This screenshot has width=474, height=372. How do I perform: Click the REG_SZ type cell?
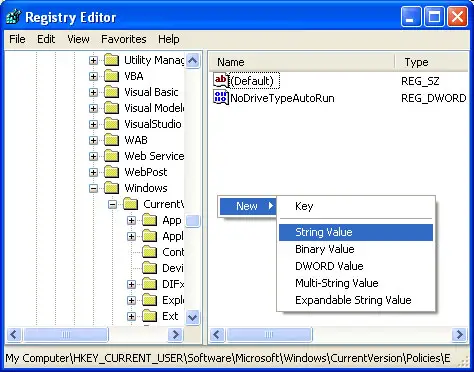point(420,81)
